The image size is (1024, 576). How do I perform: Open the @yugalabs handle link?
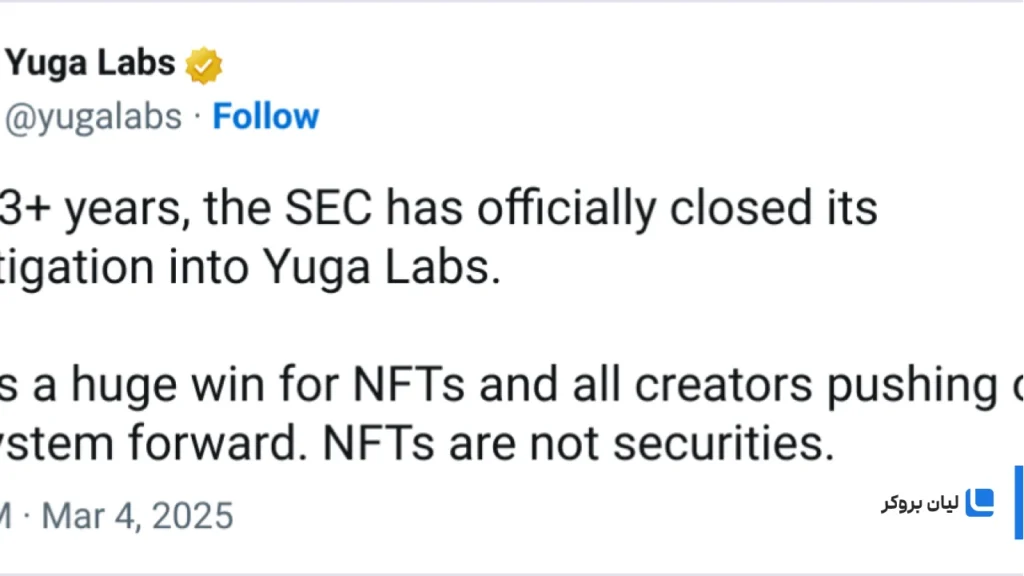point(93,118)
